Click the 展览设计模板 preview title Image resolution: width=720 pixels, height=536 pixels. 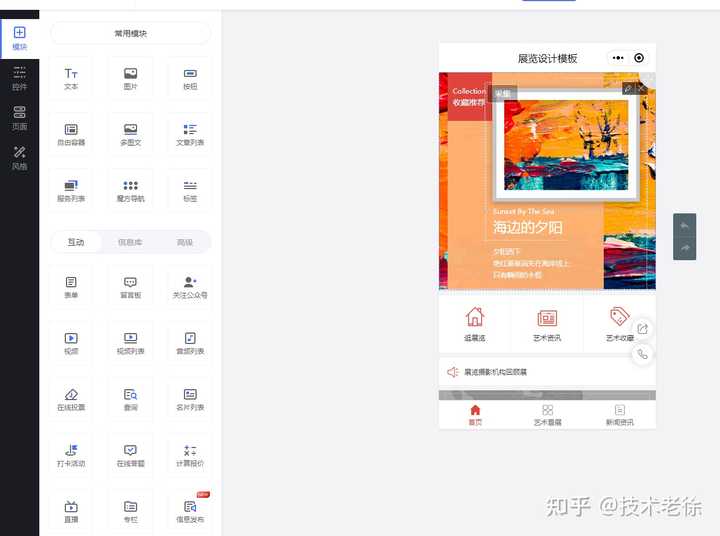coord(547,58)
